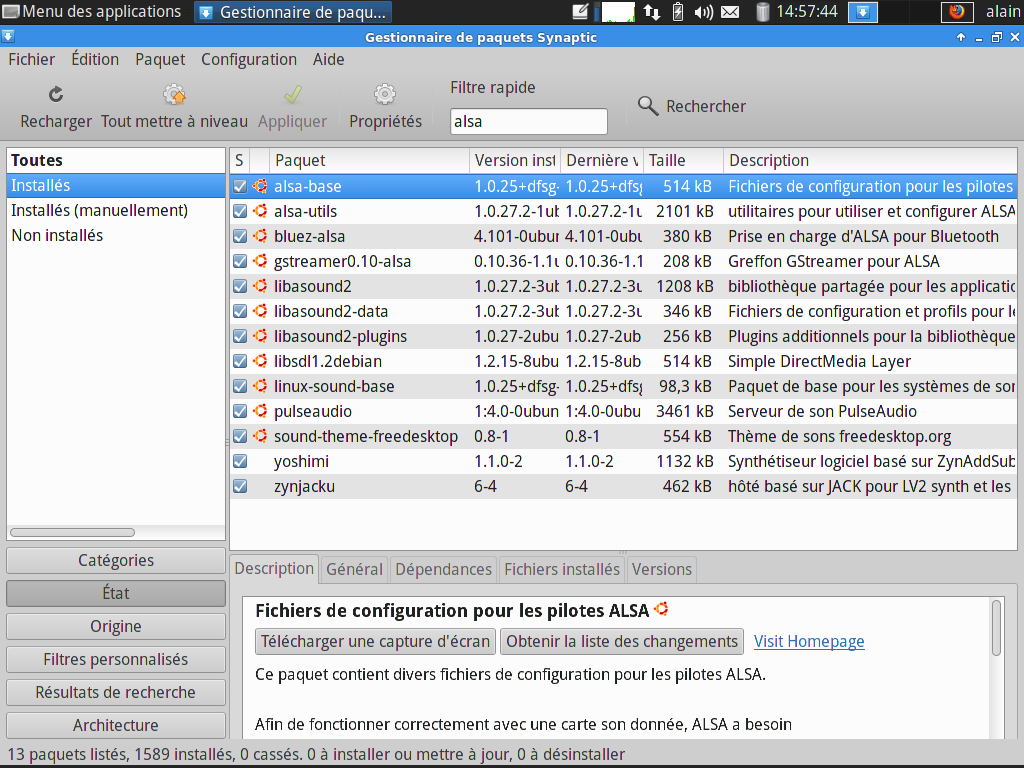
Task: Toggle status checkbox for libasound2
Action: (x=240, y=286)
